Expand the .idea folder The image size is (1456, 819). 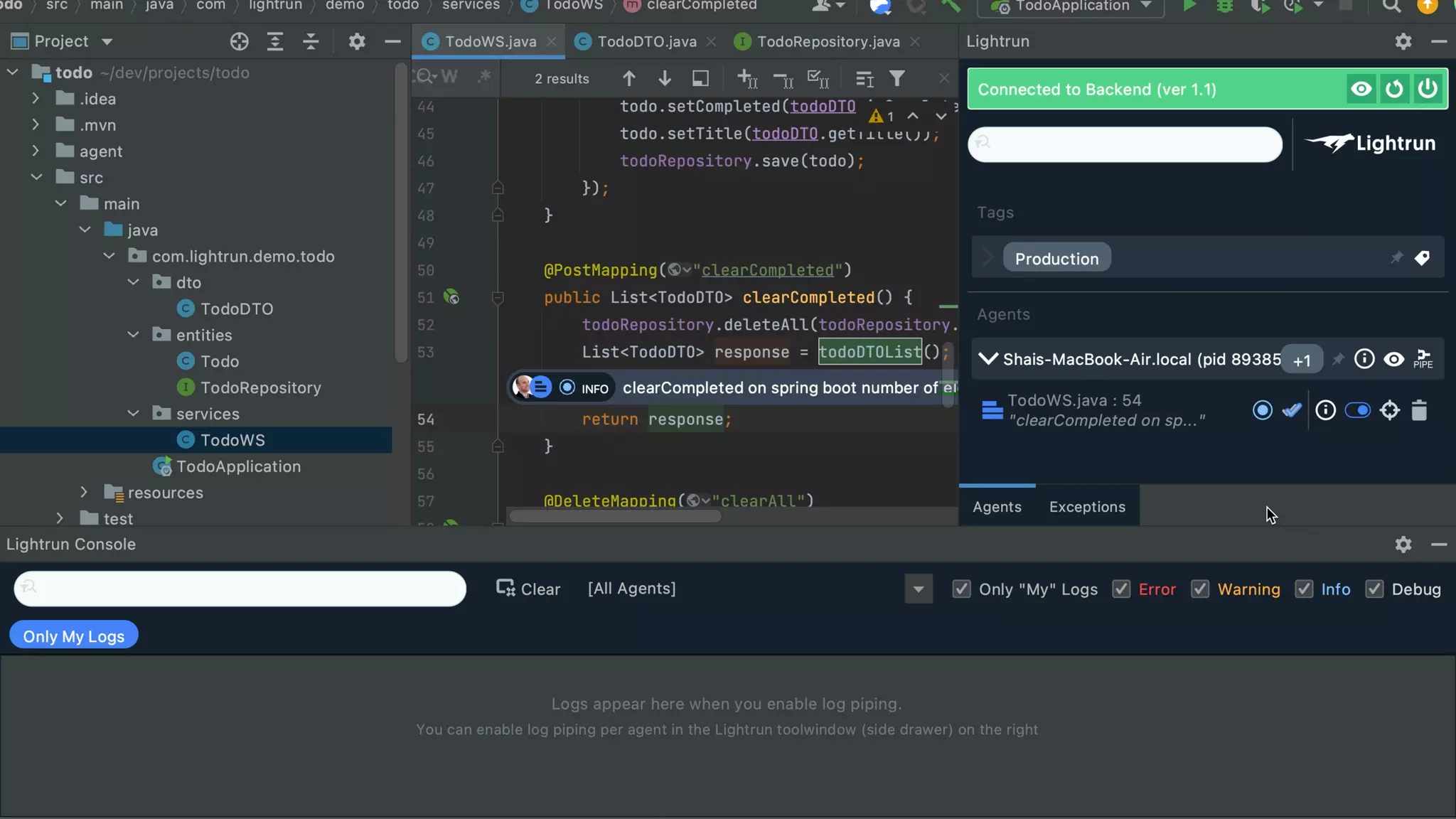click(36, 99)
